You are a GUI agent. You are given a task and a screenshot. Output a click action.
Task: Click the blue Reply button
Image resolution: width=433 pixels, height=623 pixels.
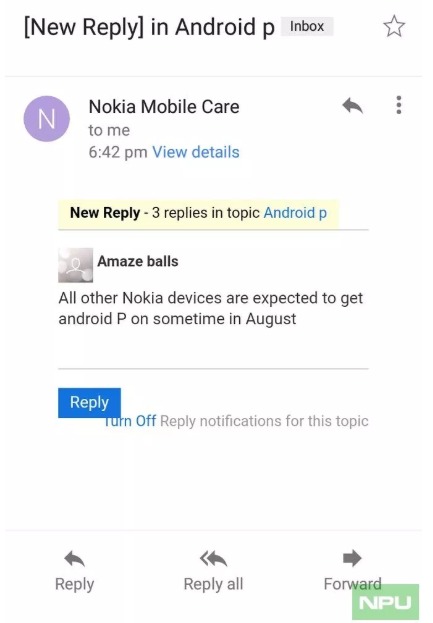tap(89, 402)
